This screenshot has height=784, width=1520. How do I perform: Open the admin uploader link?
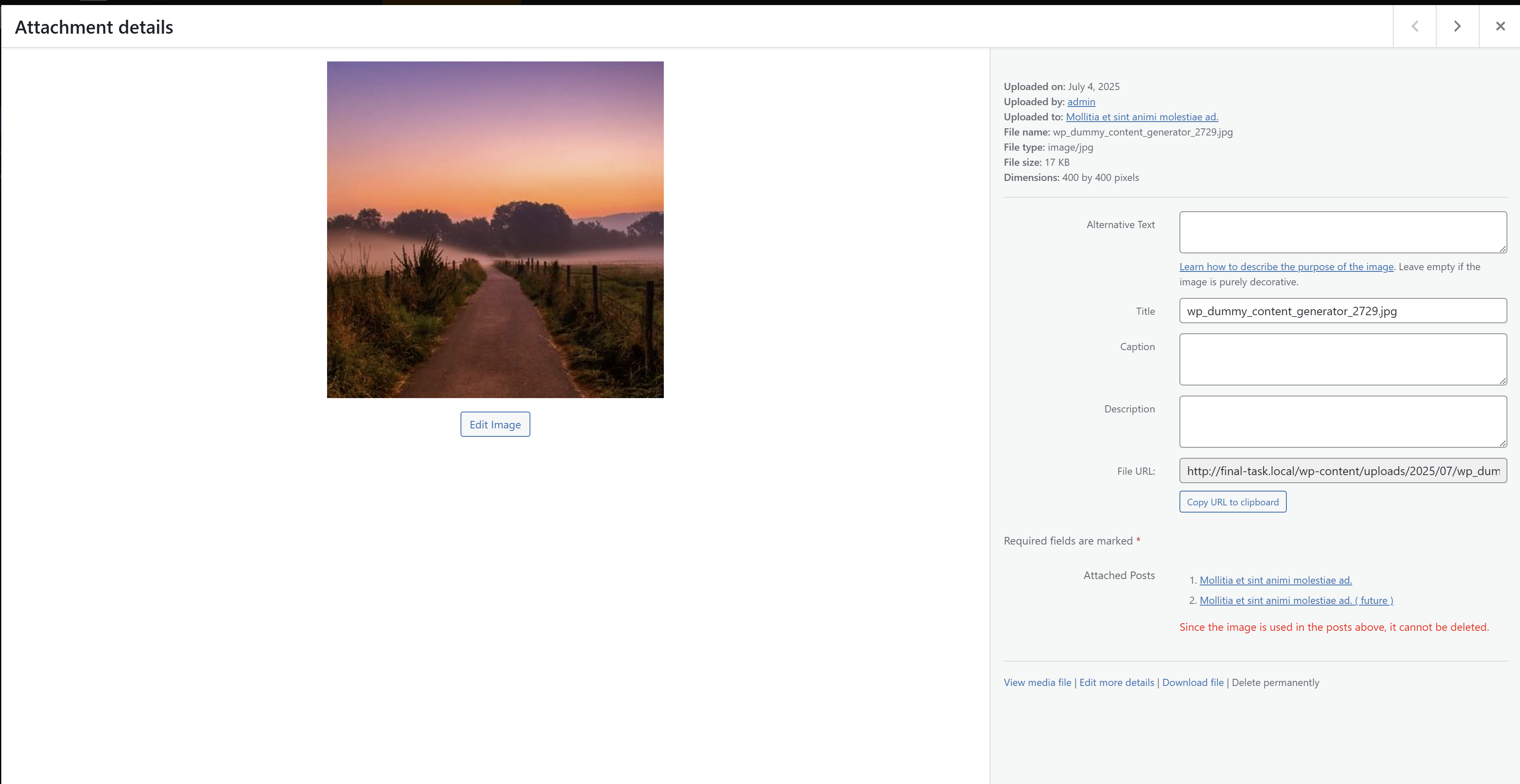pyautogui.click(x=1081, y=101)
